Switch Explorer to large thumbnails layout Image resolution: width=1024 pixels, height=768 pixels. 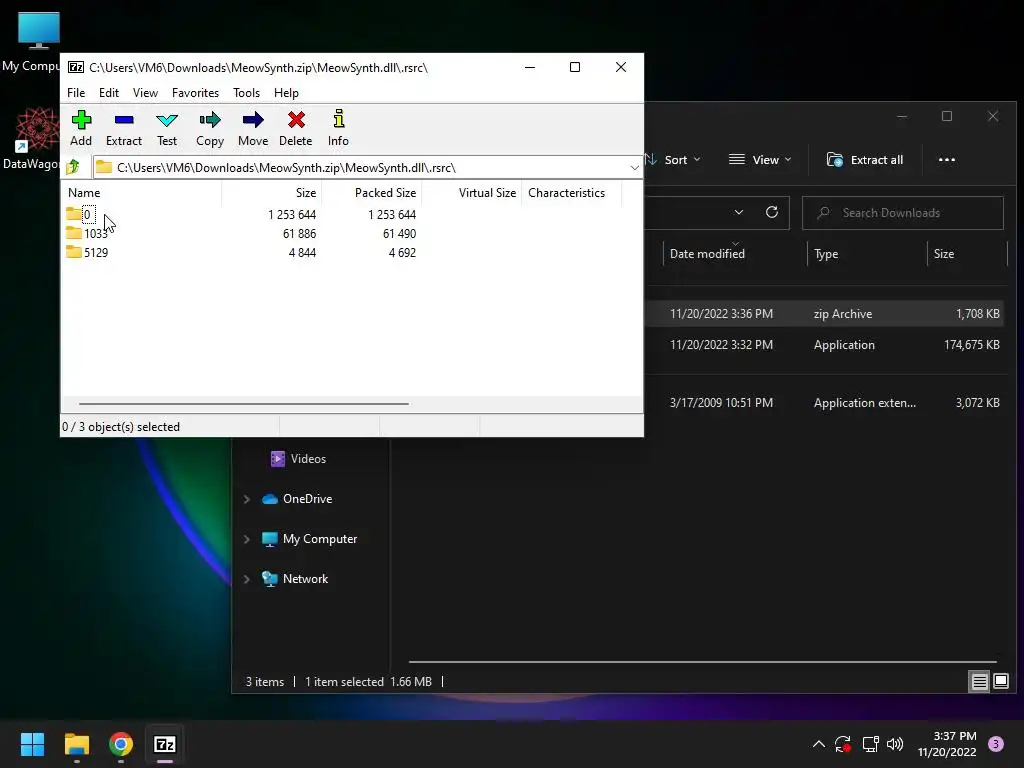[1001, 682]
